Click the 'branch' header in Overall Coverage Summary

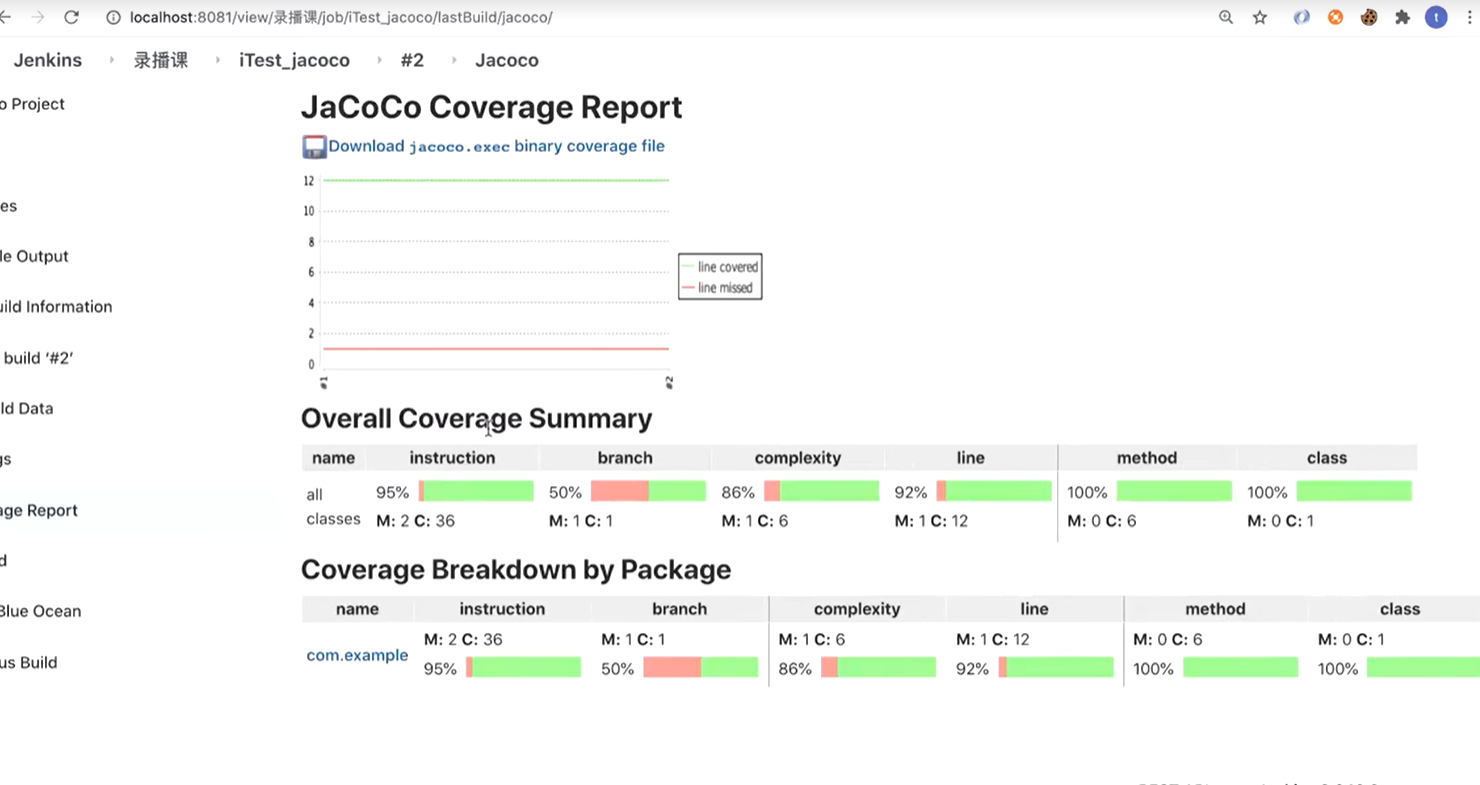(625, 458)
